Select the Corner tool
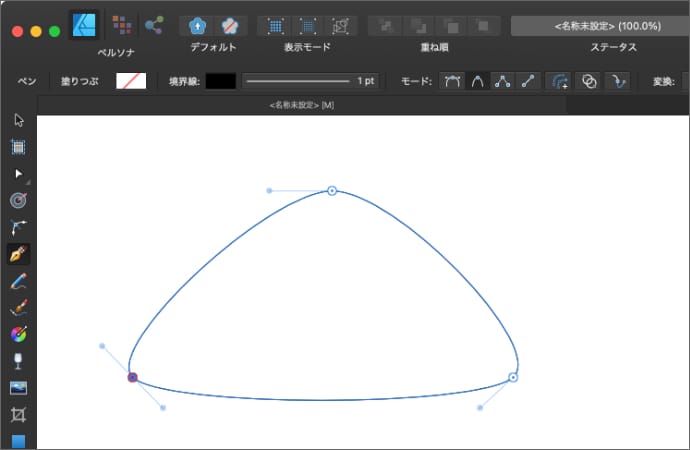690x450 pixels. [x=18, y=227]
